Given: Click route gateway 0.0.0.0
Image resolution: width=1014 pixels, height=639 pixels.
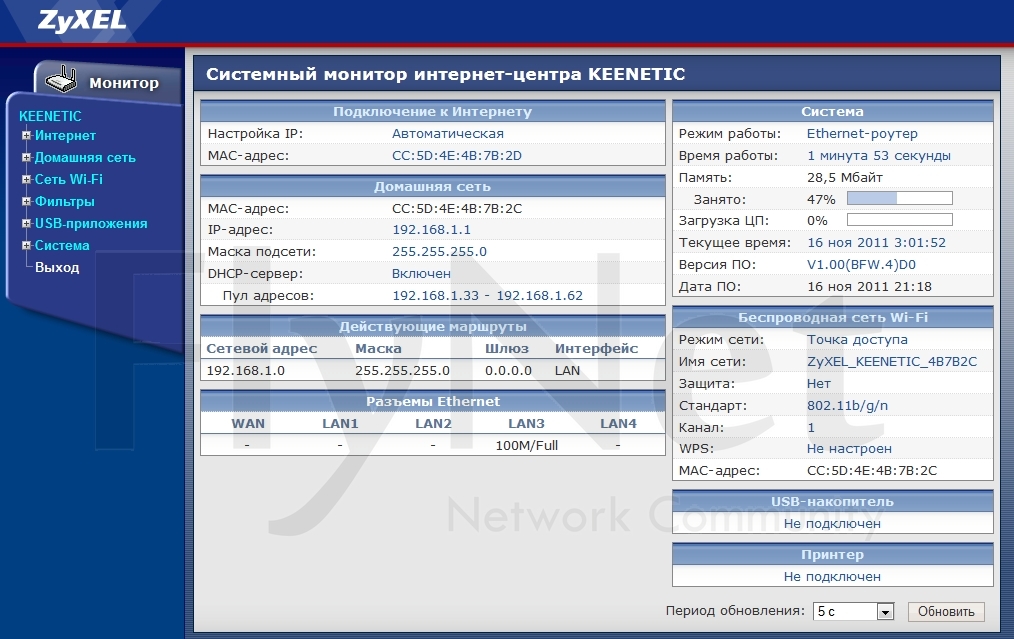Looking at the screenshot, I should coord(508,371).
